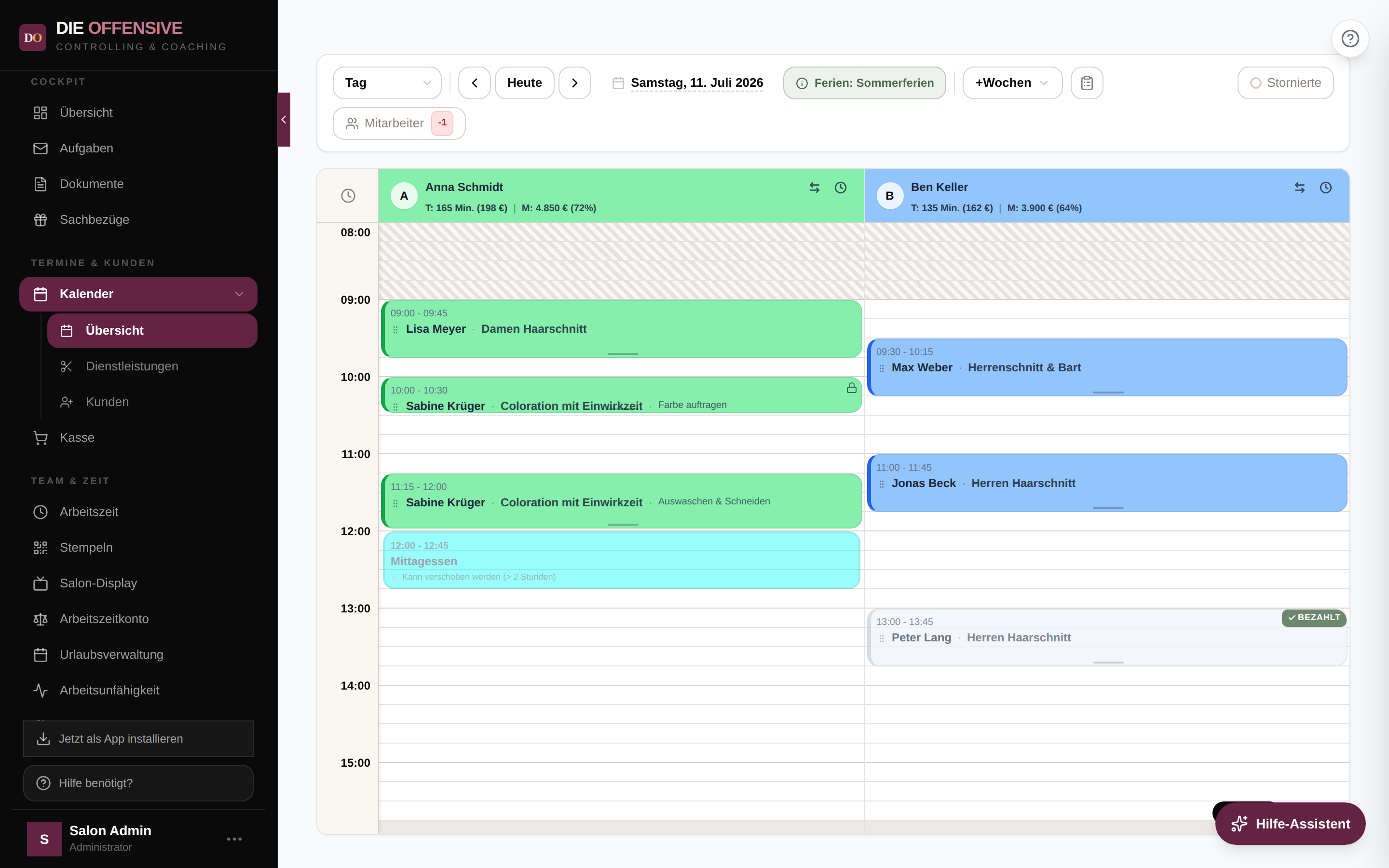Click swap arrows icon in Ben Keller header
Viewport: 1389px width, 868px height.
pyautogui.click(x=1299, y=188)
